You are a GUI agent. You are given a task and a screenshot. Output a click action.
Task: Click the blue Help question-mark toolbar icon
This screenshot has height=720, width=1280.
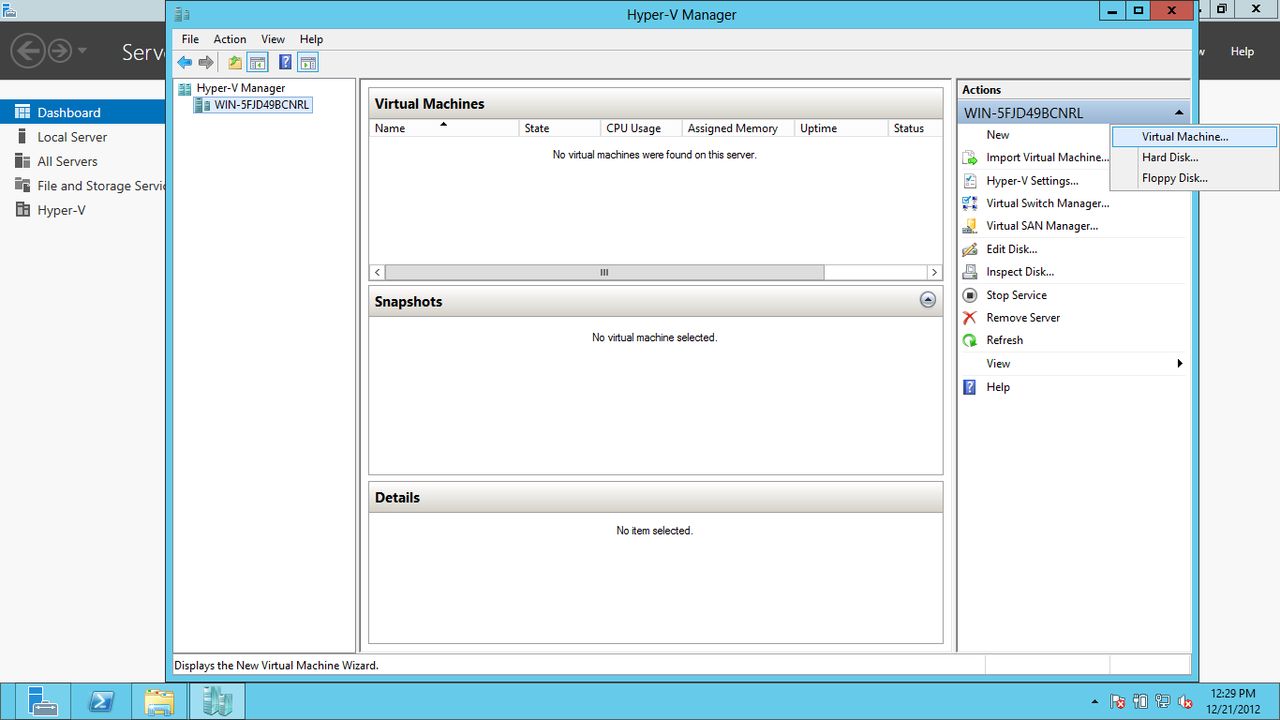click(285, 62)
